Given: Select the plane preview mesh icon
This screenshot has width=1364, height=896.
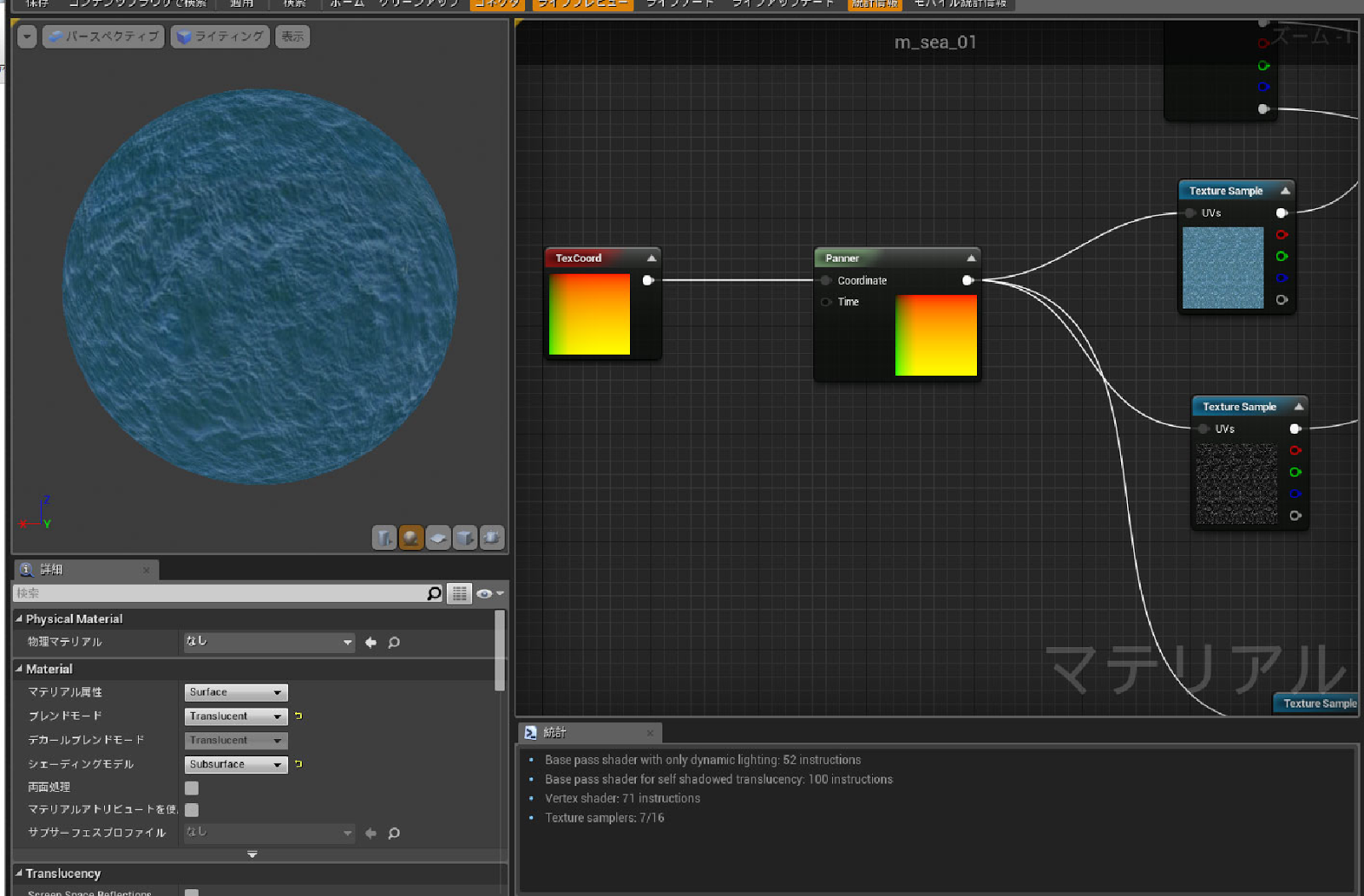Looking at the screenshot, I should point(438,538).
